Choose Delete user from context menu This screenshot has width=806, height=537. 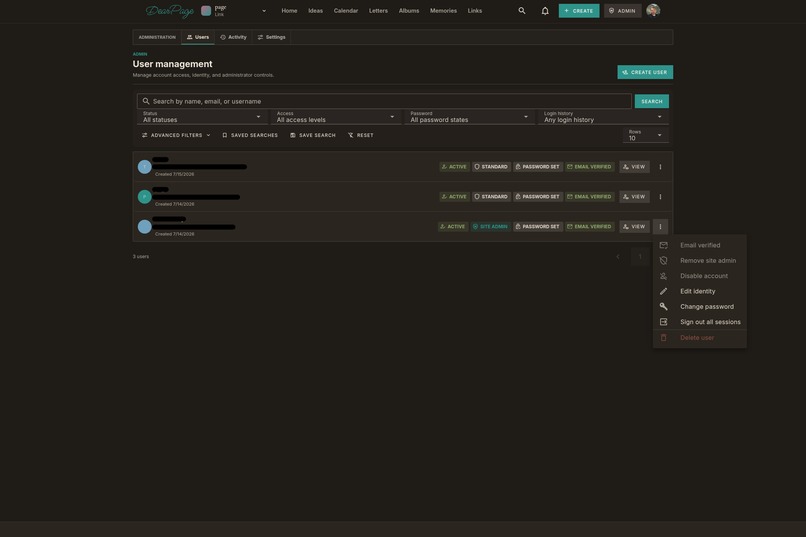click(700, 338)
